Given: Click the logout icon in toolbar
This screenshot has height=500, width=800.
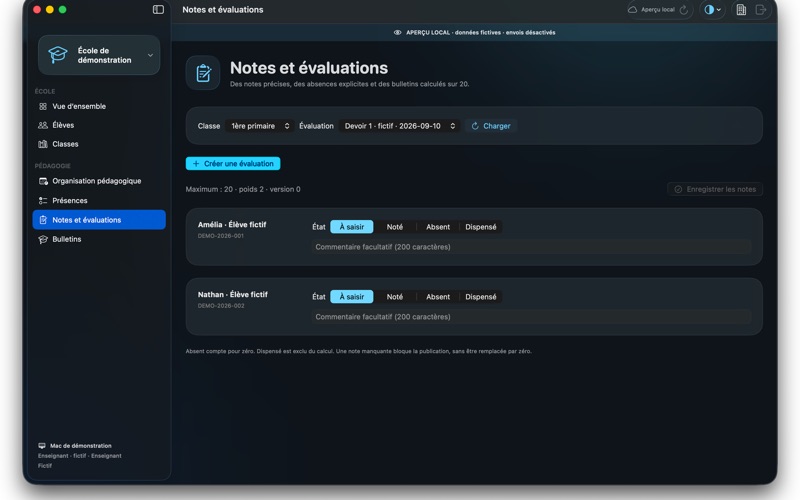Looking at the screenshot, I should tap(761, 10).
